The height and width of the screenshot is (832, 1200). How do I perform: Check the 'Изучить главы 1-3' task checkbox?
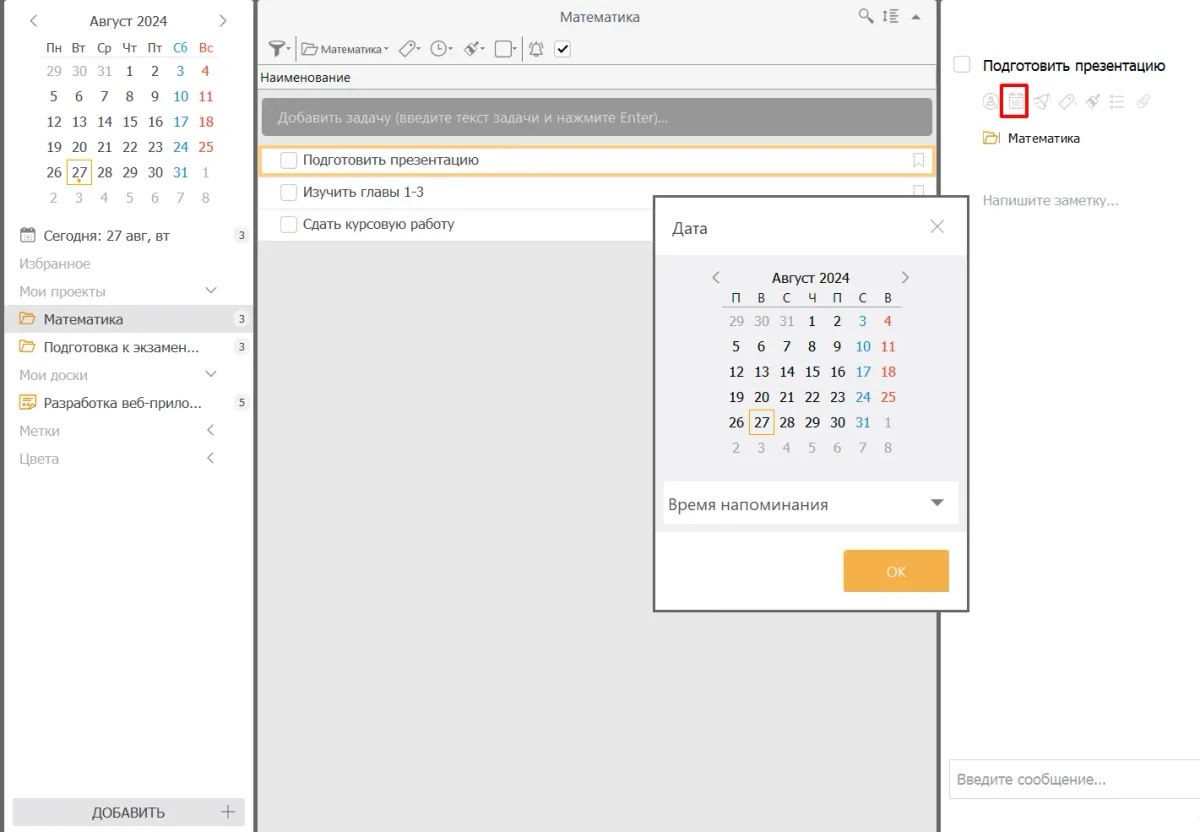[x=289, y=192]
